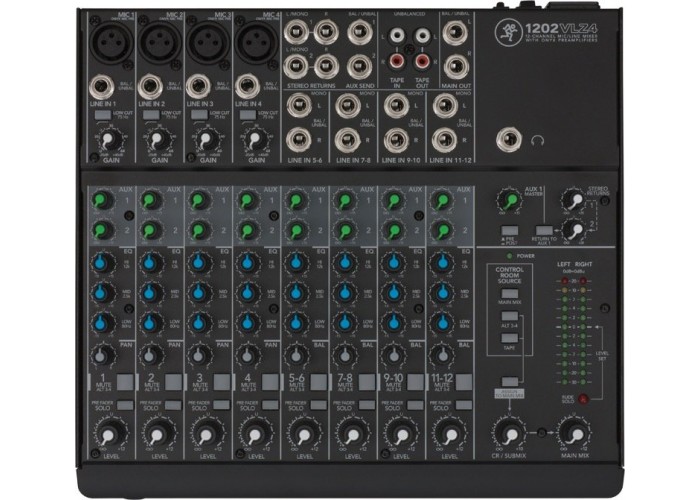Select the LINE IN 11-12 right jack
The height and width of the screenshot is (500, 700).
[x=445, y=140]
